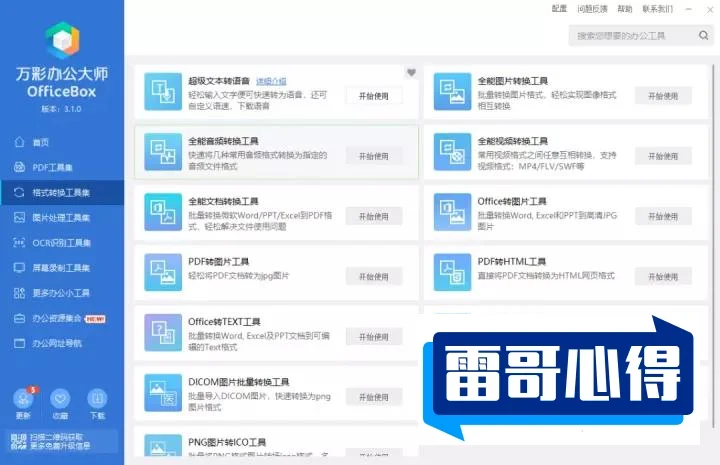Open 图片处理工具集 section
The height and width of the screenshot is (465, 720).
click(62, 218)
